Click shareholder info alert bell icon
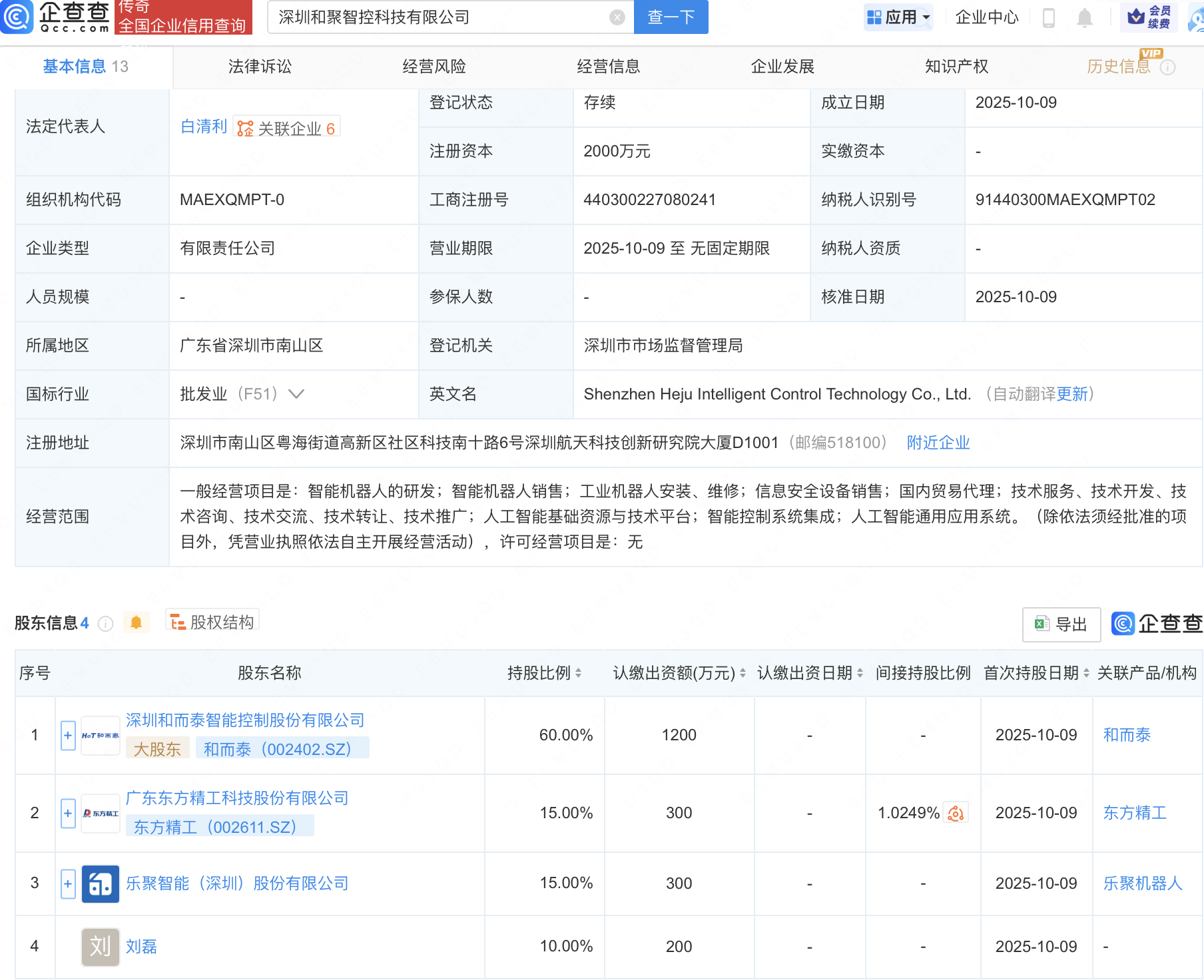This screenshot has width=1204, height=980. point(137,622)
